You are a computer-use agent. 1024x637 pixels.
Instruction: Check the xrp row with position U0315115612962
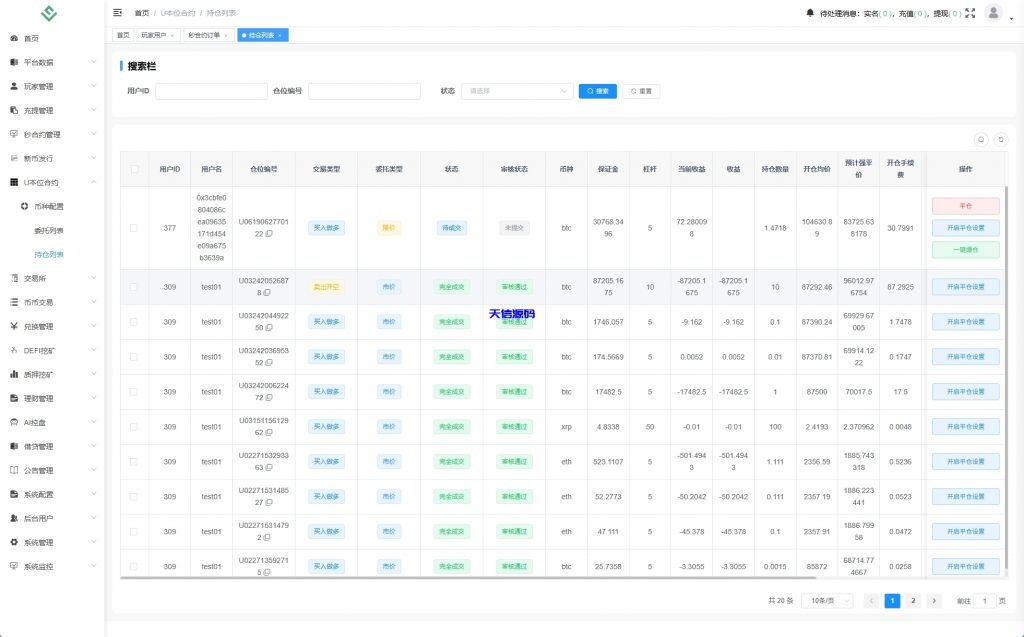(x=134, y=427)
